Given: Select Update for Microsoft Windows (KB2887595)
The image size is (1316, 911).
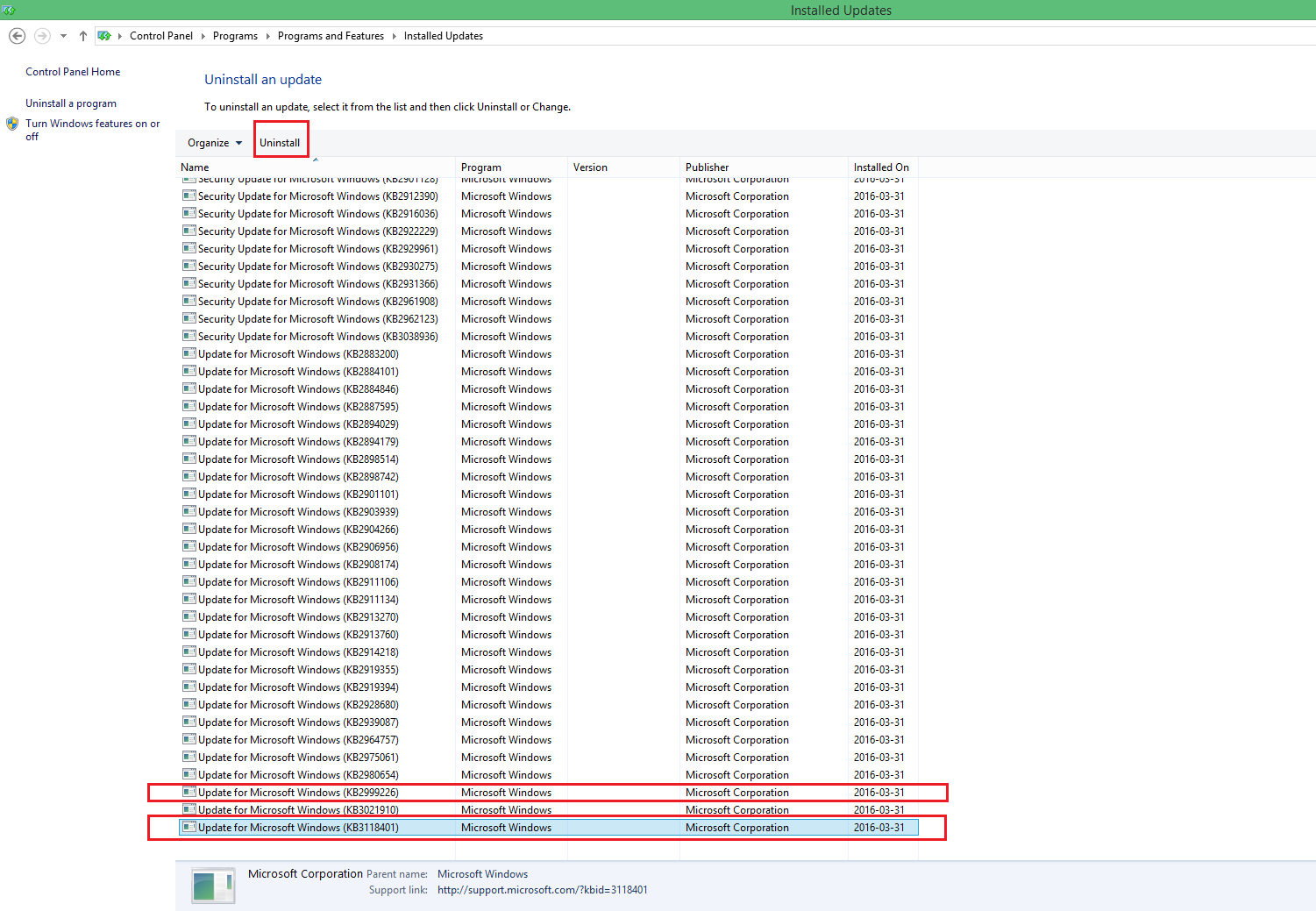Looking at the screenshot, I should [x=549, y=407].
